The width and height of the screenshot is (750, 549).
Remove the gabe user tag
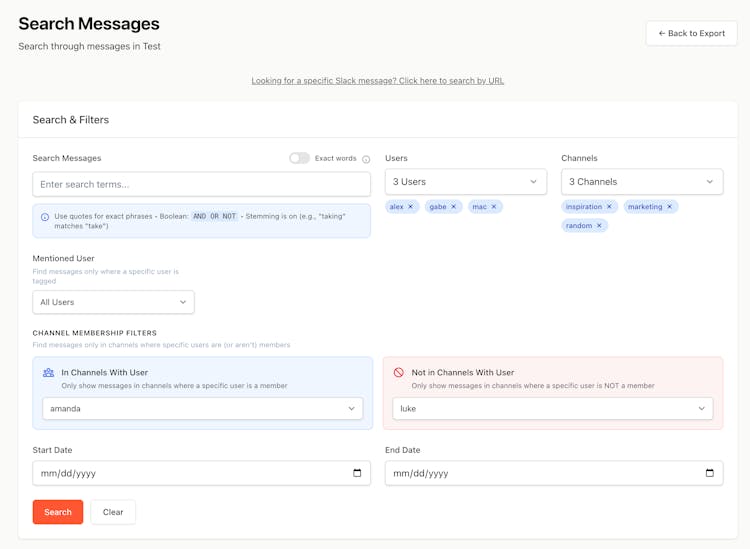(453, 207)
